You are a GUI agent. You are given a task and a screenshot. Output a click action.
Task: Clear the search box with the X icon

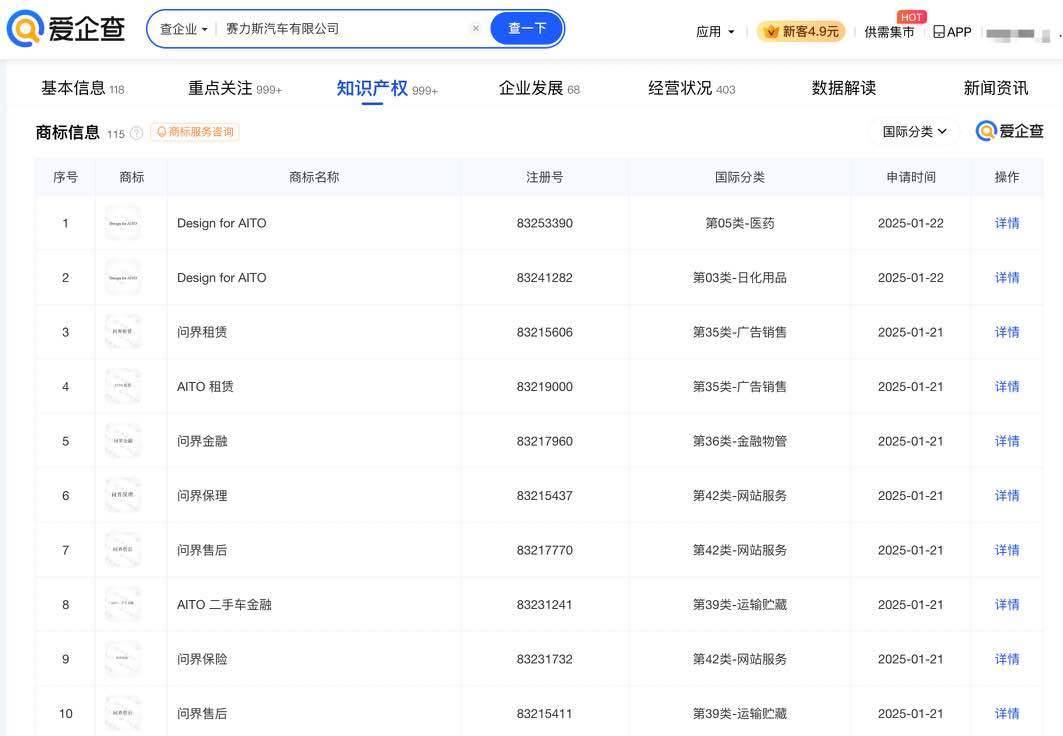tap(475, 29)
